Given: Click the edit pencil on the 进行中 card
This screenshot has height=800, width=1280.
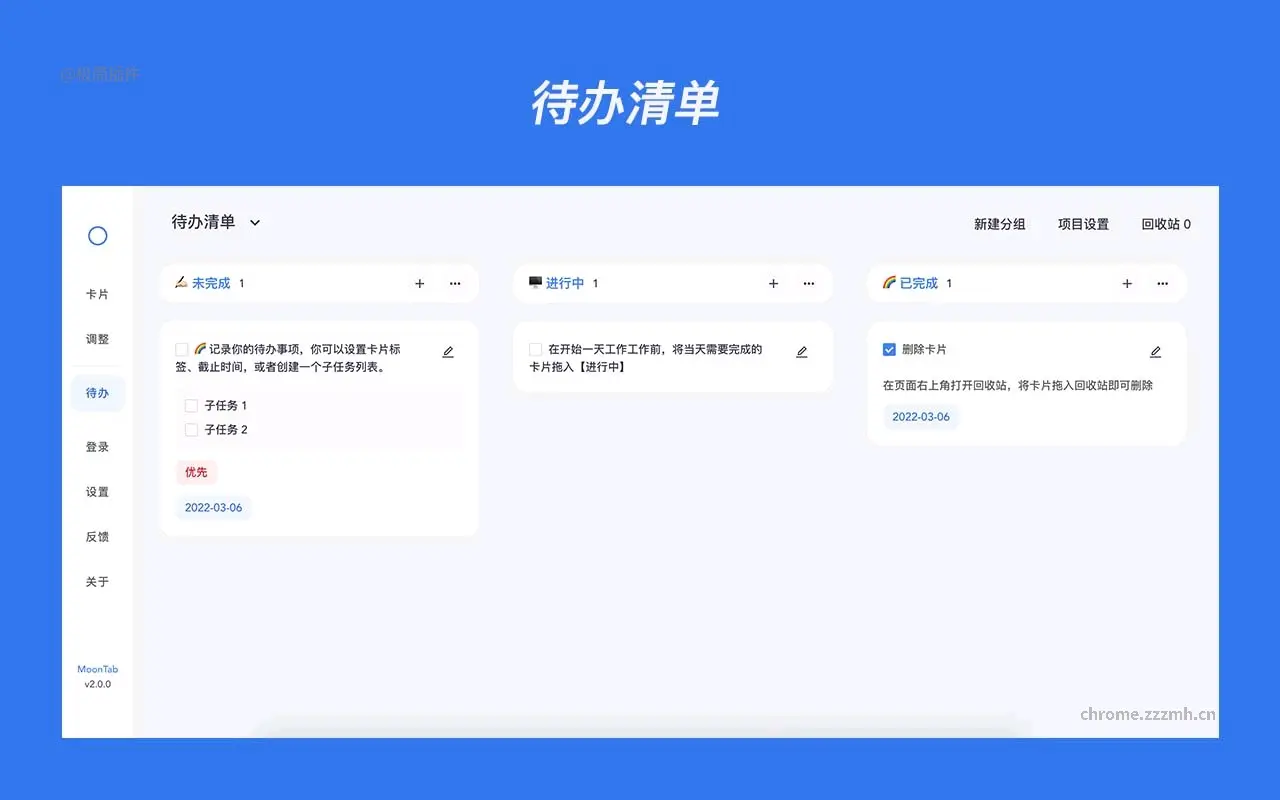Looking at the screenshot, I should coord(801,351).
